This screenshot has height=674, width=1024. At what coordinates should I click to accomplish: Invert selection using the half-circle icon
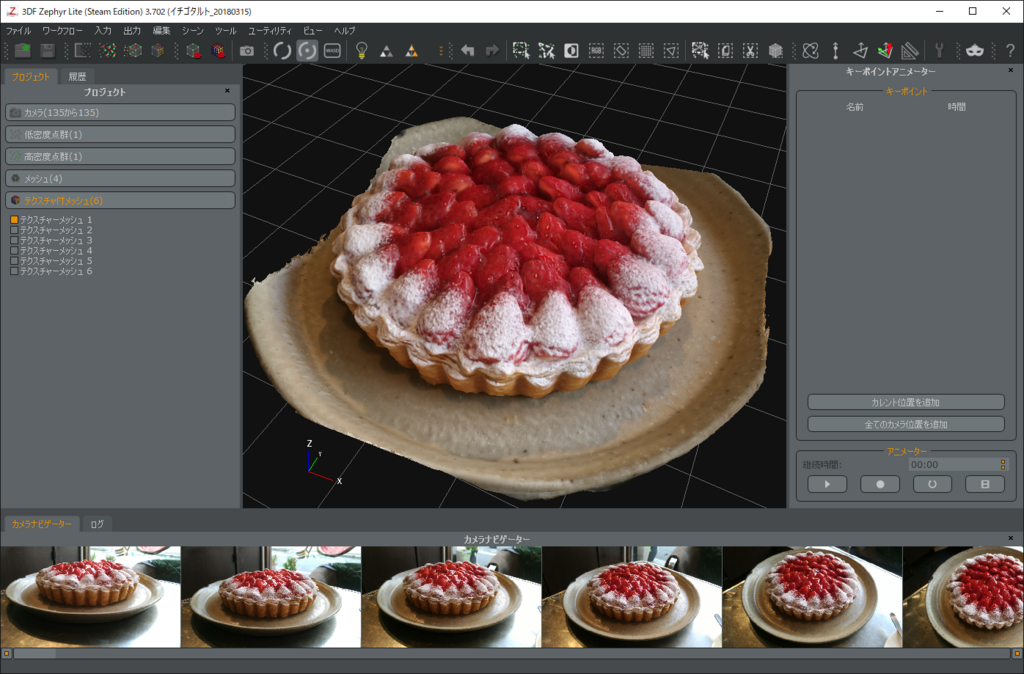pyautogui.click(x=571, y=50)
